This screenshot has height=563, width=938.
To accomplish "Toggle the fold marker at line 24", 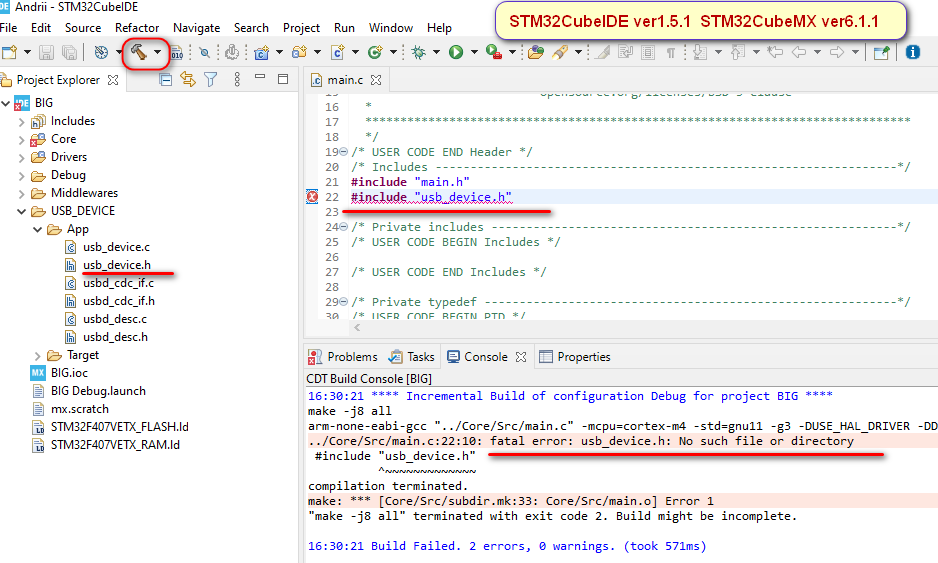I will [x=343, y=227].
